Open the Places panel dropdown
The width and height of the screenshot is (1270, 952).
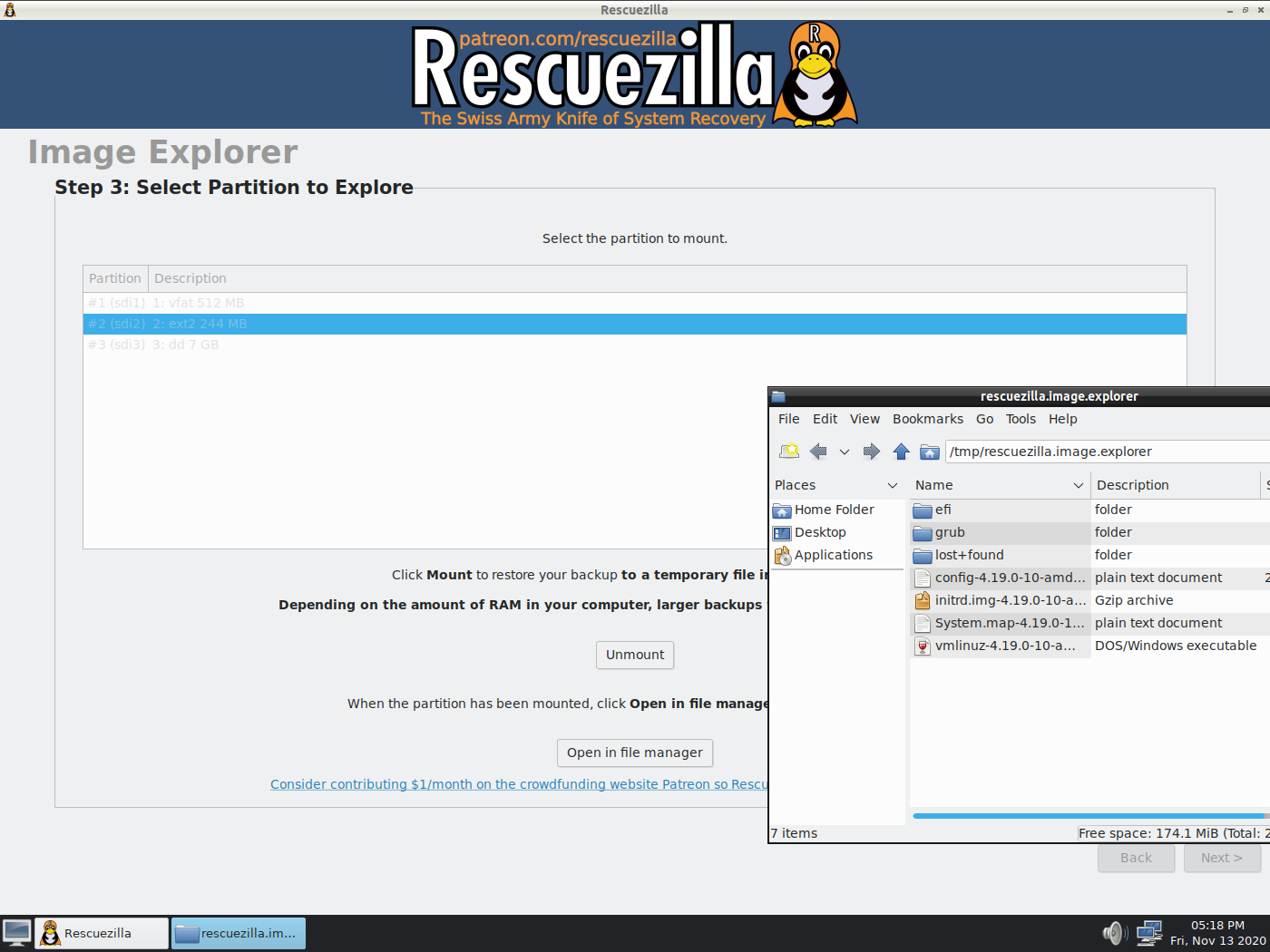pyautogui.click(x=894, y=485)
